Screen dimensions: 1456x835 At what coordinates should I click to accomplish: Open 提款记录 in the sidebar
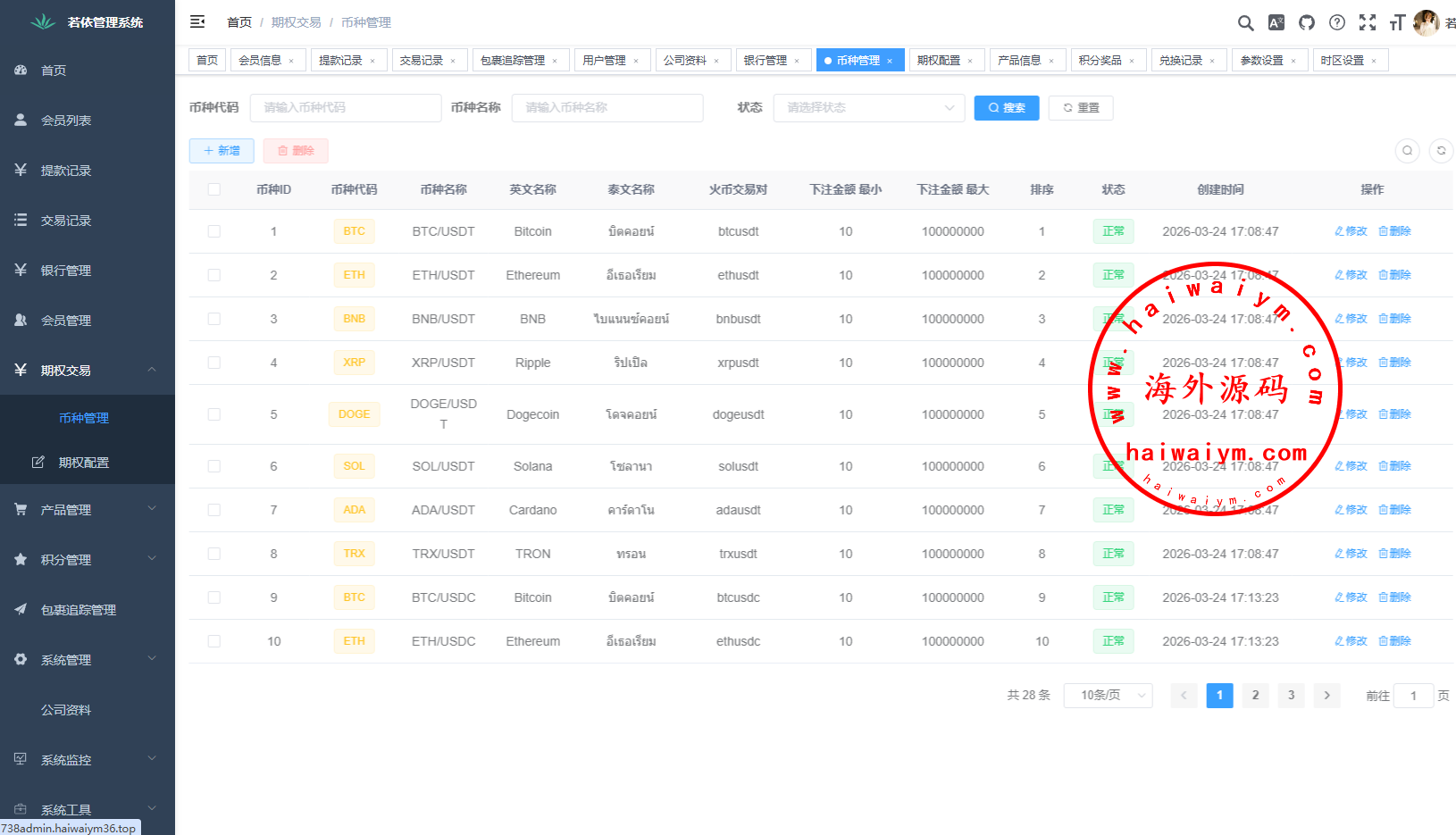88,171
